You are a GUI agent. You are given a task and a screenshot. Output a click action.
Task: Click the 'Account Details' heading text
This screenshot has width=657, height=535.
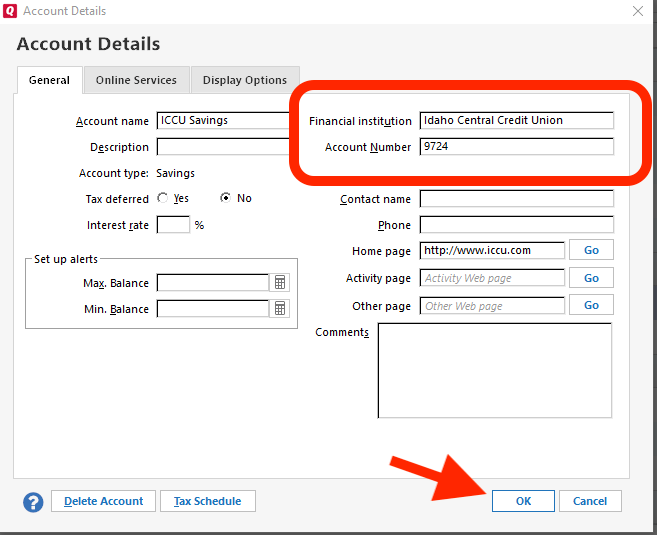[88, 44]
